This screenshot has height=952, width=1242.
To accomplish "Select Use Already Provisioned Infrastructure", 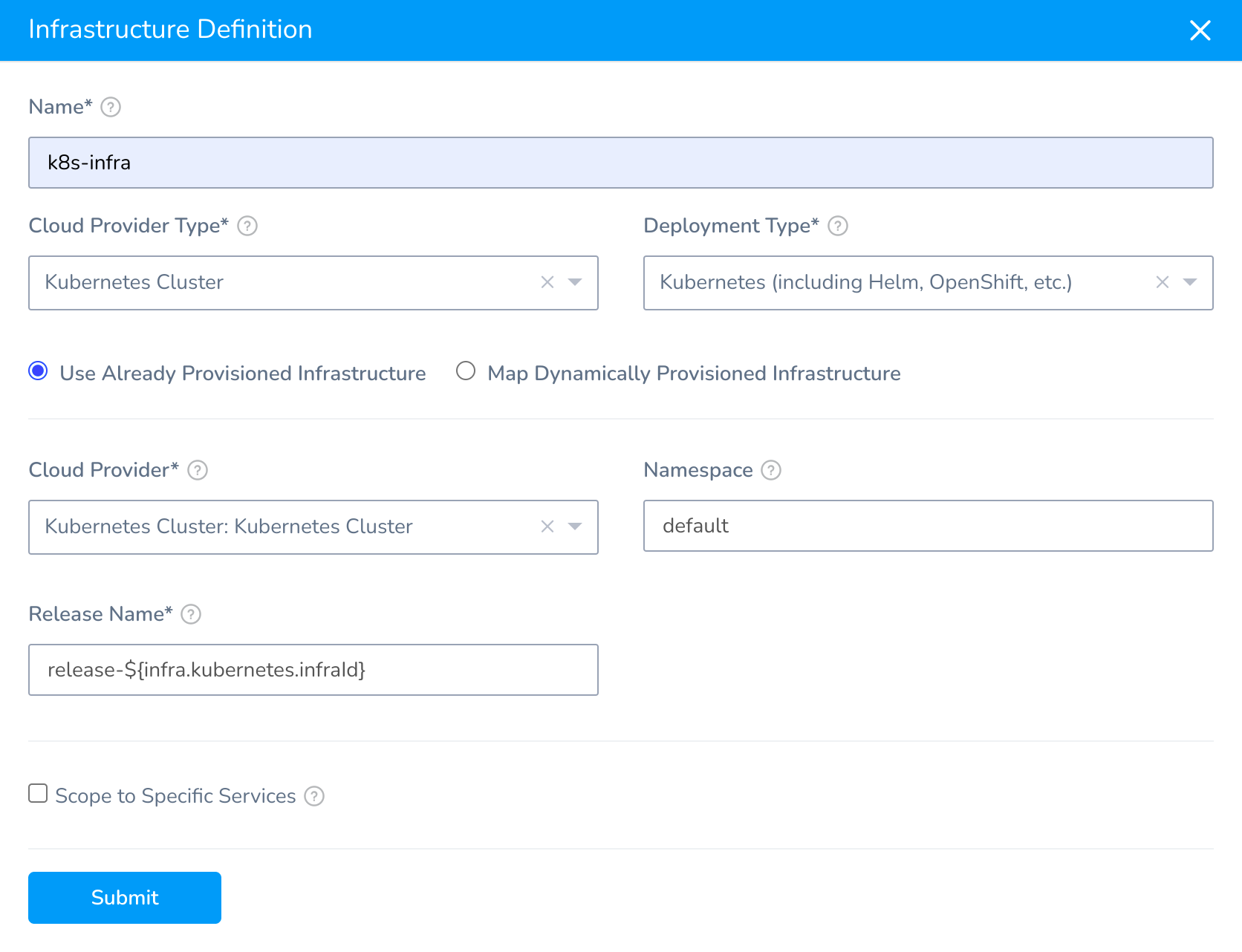I will tap(39, 371).
